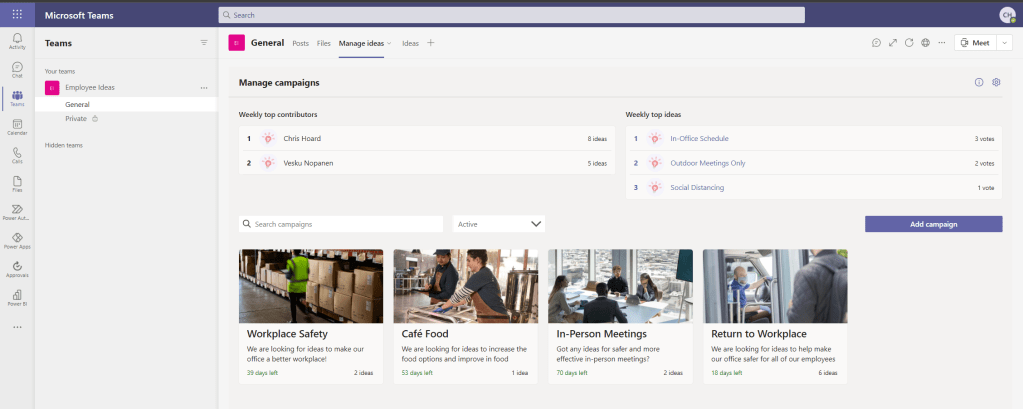Reload the tab with the refresh icon
Viewport: 1023px width, 409px height.
point(909,43)
